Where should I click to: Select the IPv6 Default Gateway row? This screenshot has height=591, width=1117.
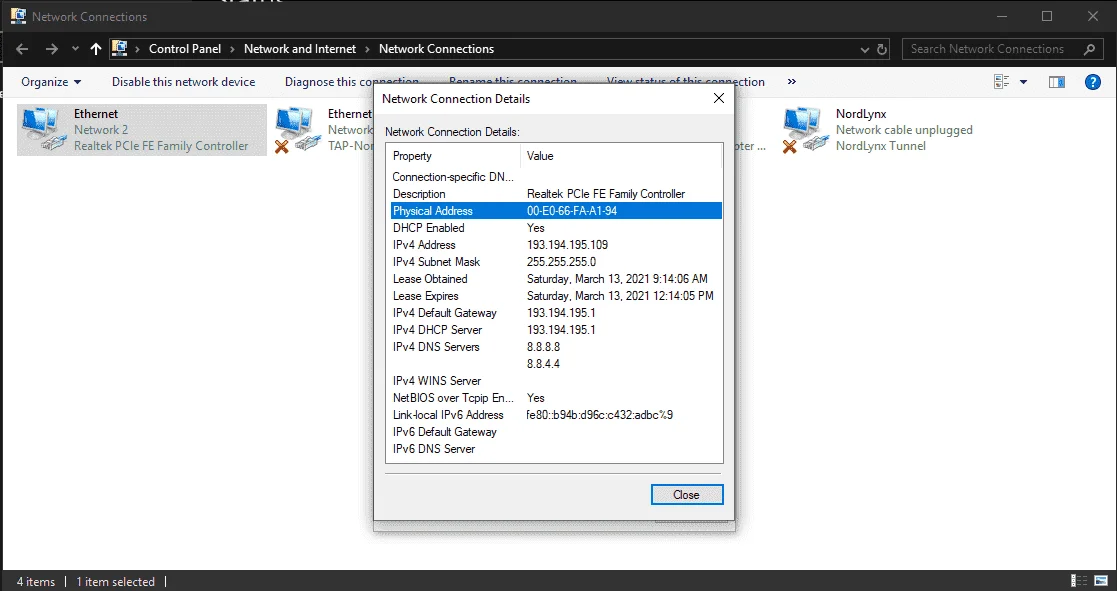tap(556, 432)
